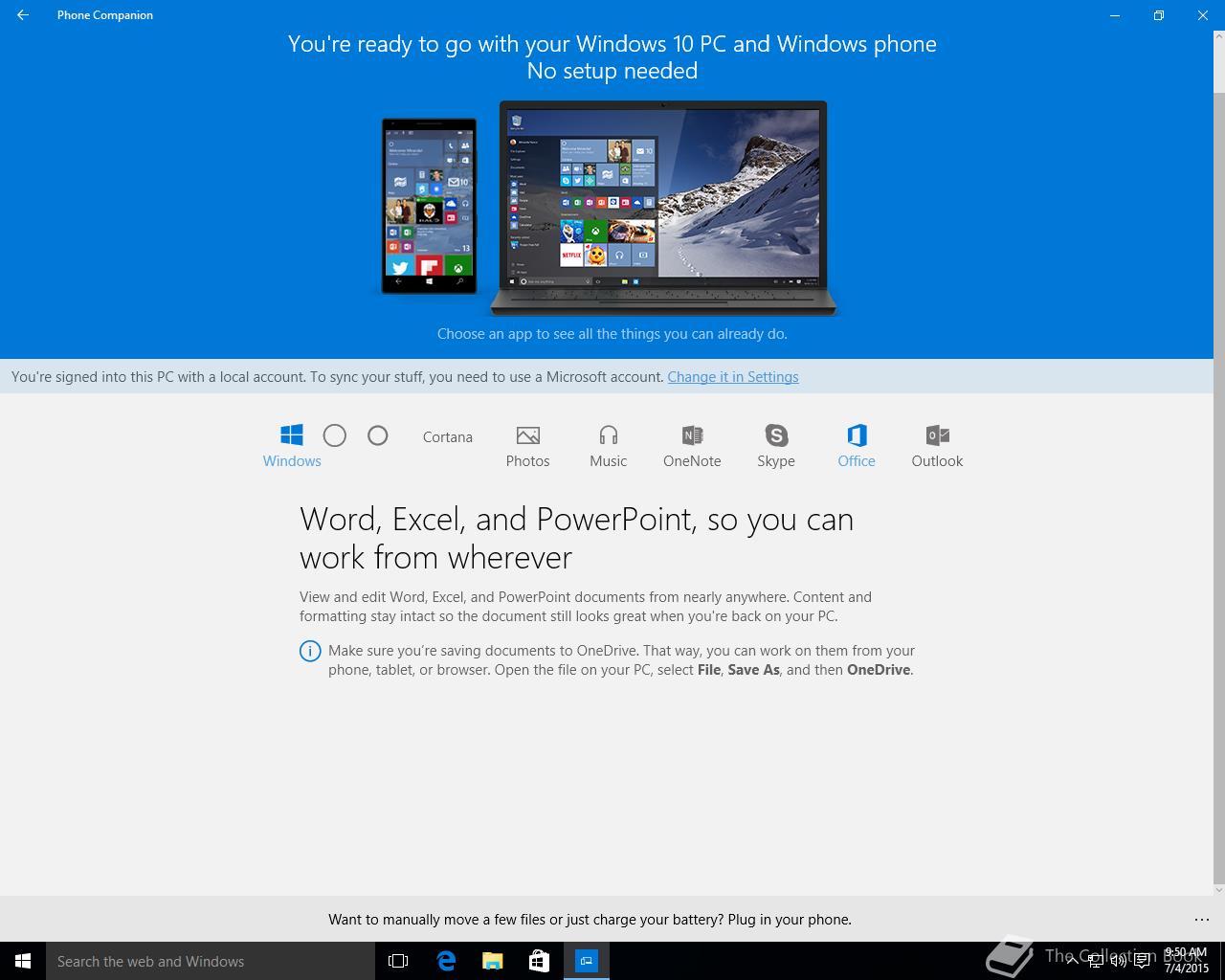Image resolution: width=1225 pixels, height=980 pixels.
Task: Click the Choose an app caption text
Action: point(612,334)
